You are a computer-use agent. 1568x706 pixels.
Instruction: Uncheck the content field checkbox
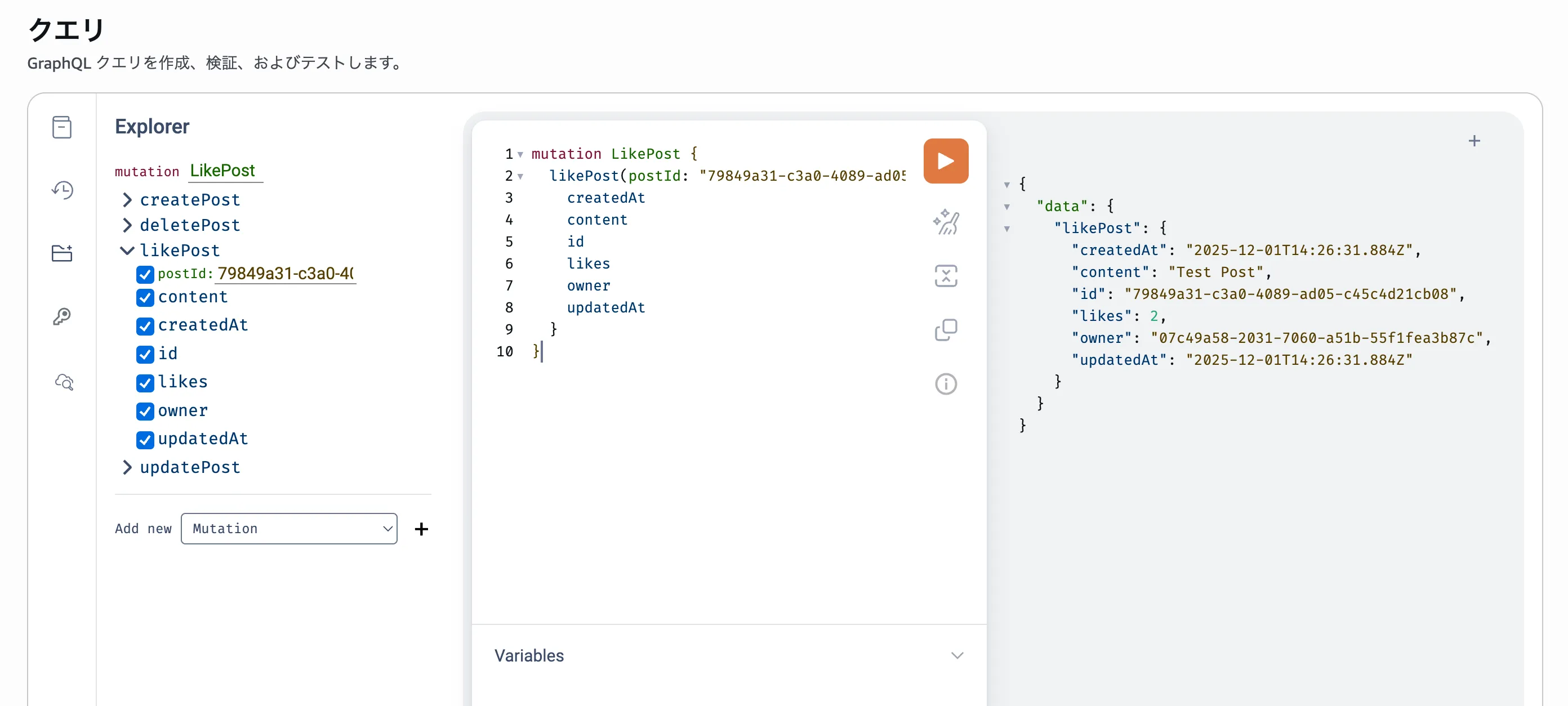click(x=145, y=298)
